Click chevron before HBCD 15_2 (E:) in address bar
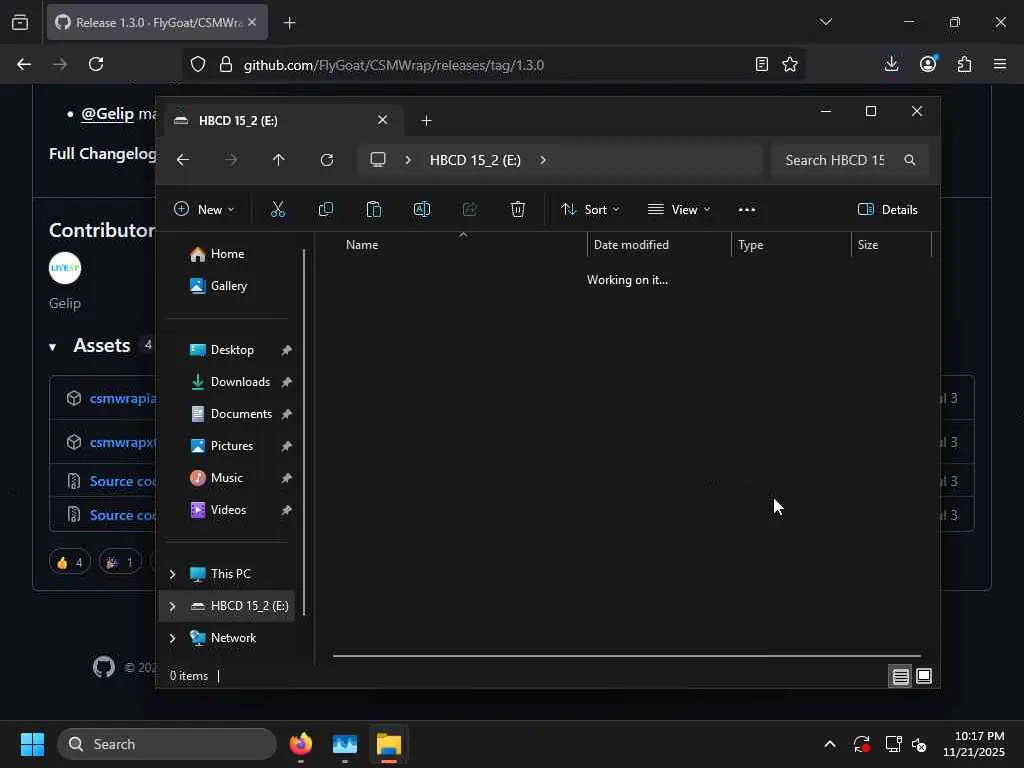1024x768 pixels. coord(408,160)
